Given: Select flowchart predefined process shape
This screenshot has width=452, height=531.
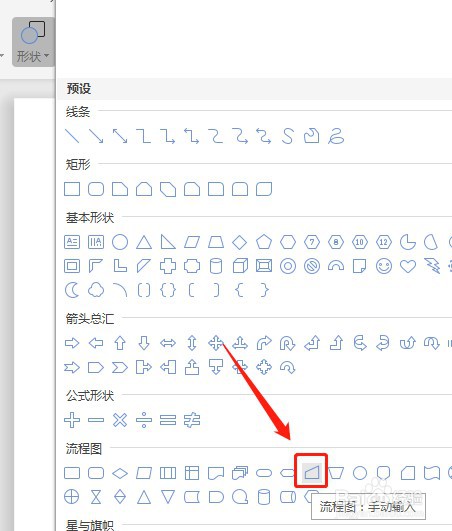Looking at the screenshot, I should 168,473.
